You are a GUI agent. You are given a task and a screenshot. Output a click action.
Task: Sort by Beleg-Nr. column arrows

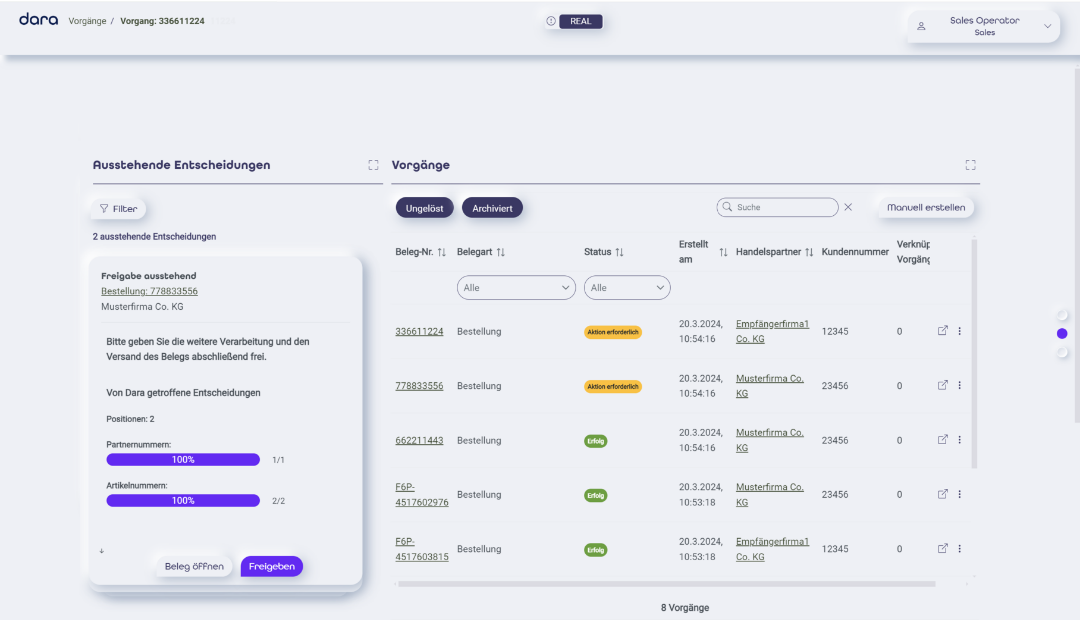(x=441, y=252)
